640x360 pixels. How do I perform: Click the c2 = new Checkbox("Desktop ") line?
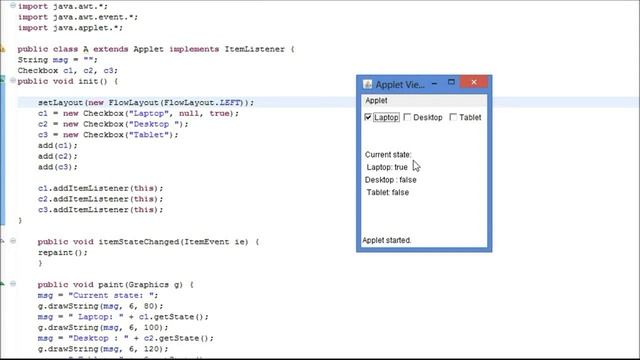click(113, 124)
